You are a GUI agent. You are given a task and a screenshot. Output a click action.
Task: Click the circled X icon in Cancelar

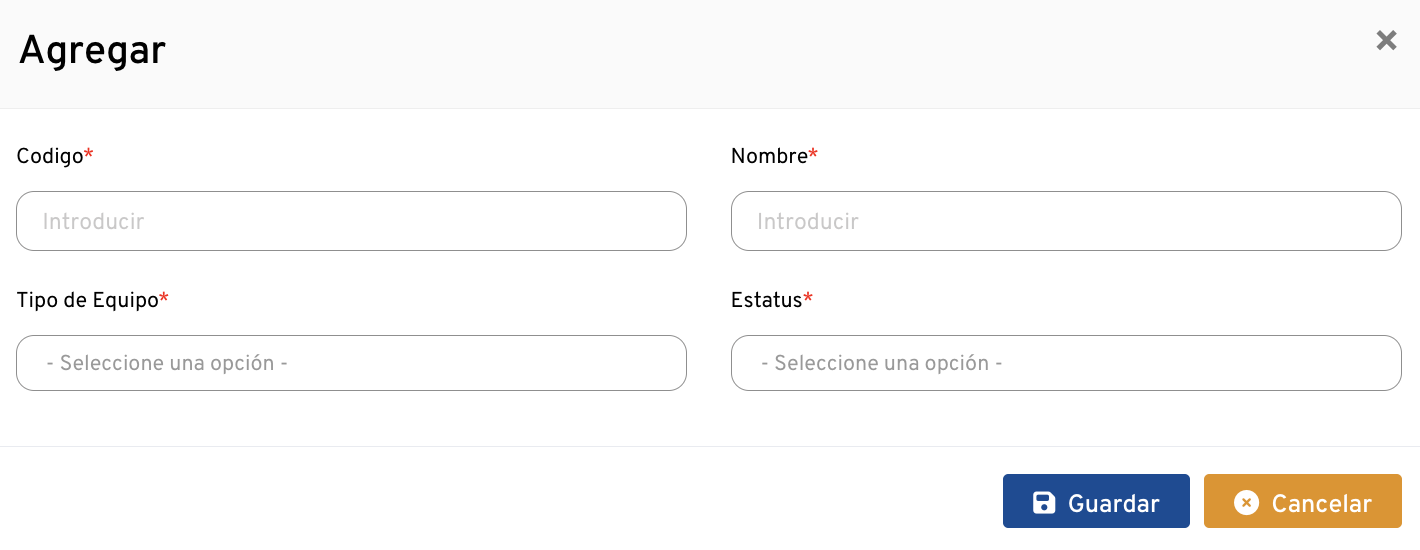tap(1246, 503)
